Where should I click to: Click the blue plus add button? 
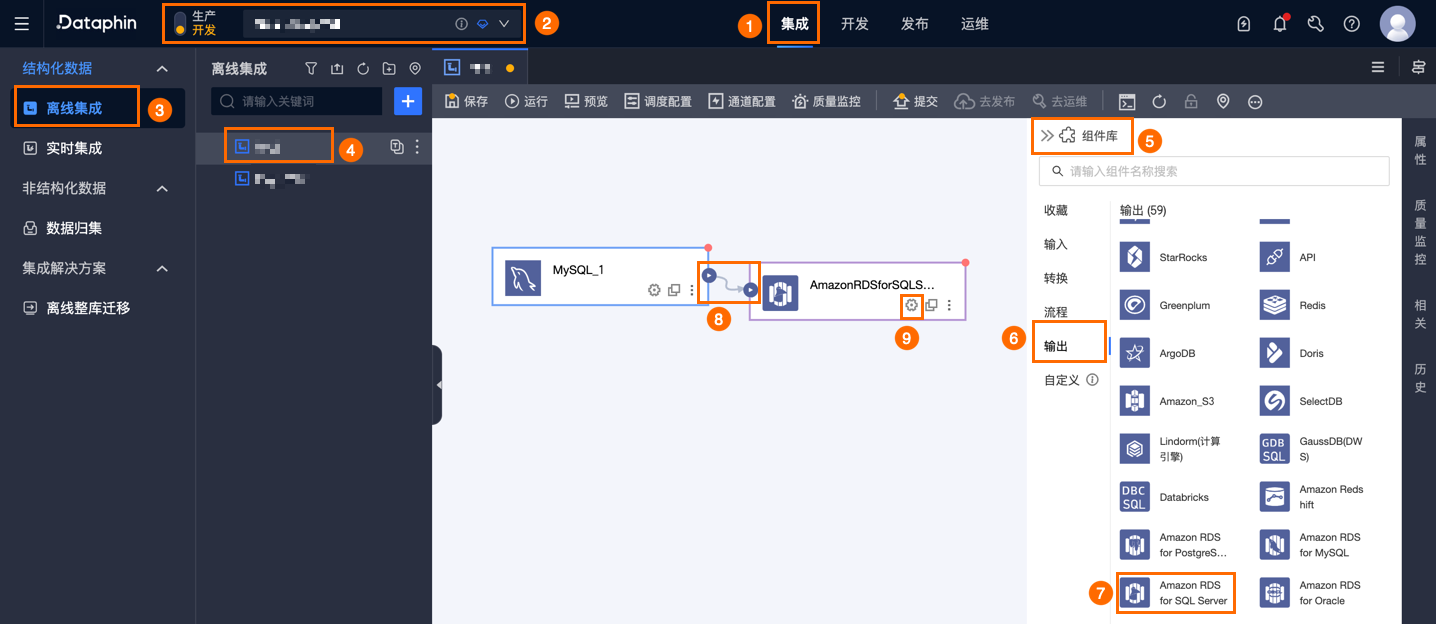pyautogui.click(x=408, y=101)
